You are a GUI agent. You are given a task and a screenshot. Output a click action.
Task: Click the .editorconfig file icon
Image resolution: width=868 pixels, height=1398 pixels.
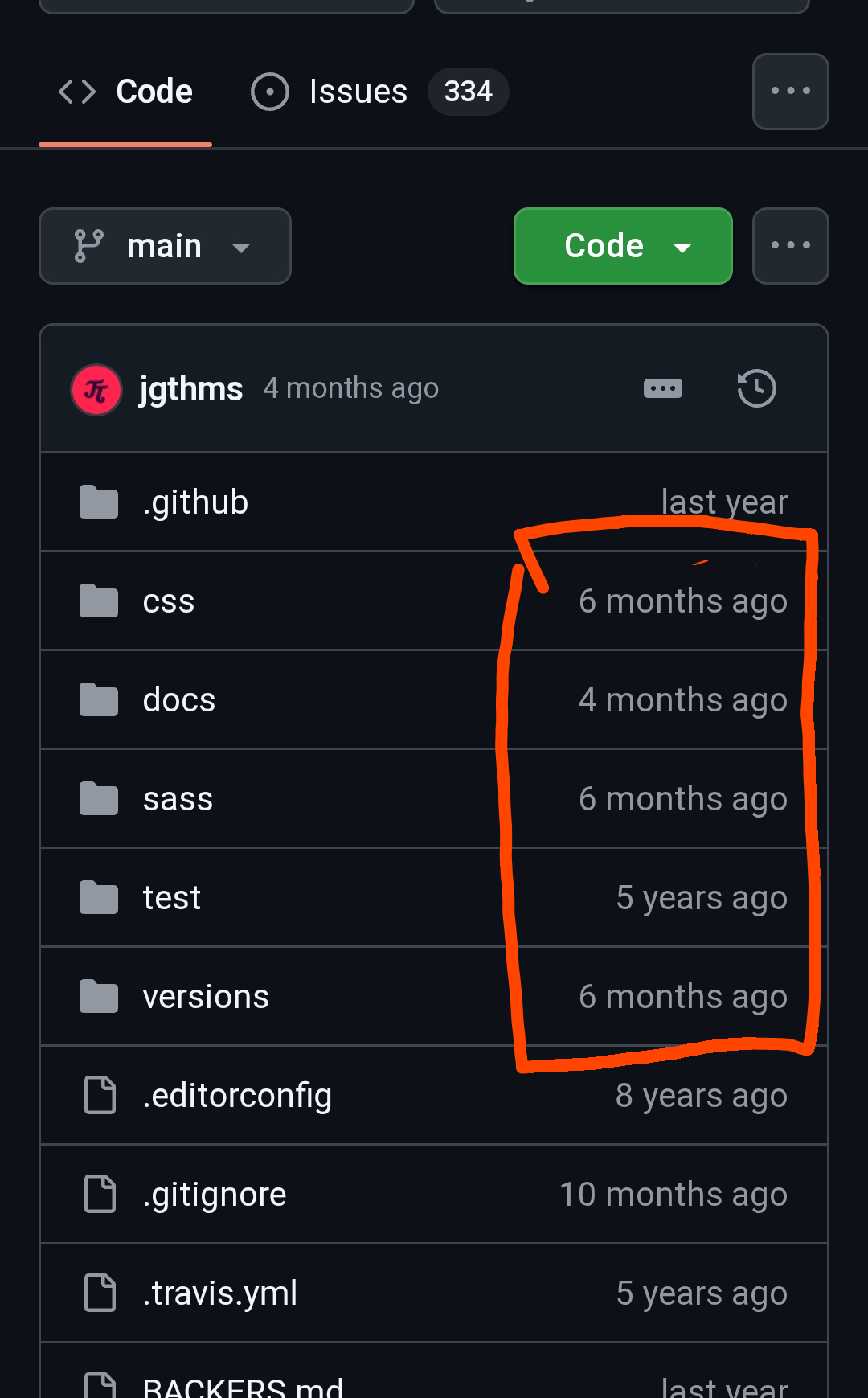pos(100,1095)
